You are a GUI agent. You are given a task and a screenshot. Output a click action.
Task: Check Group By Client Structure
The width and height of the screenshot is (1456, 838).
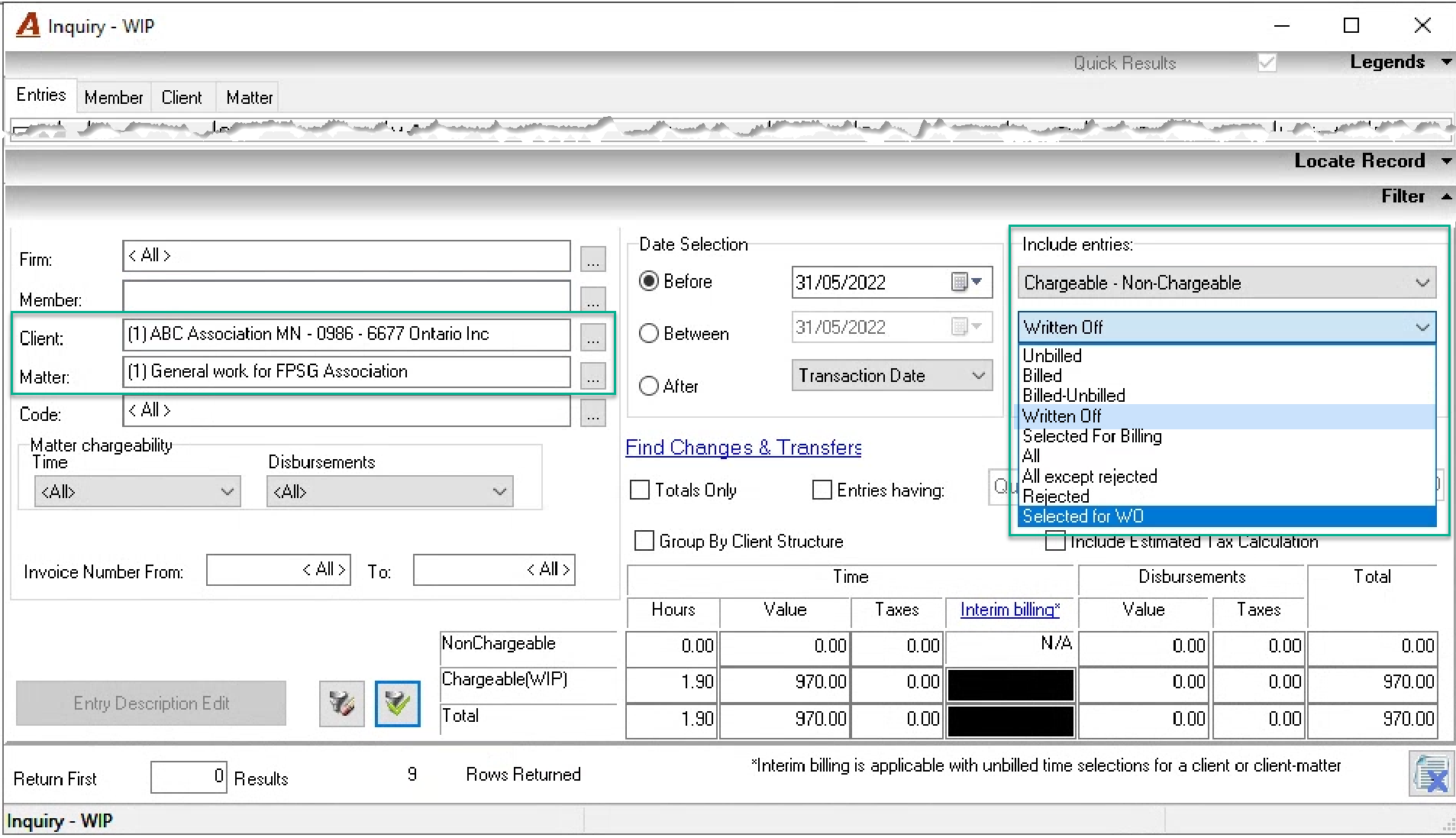point(644,541)
